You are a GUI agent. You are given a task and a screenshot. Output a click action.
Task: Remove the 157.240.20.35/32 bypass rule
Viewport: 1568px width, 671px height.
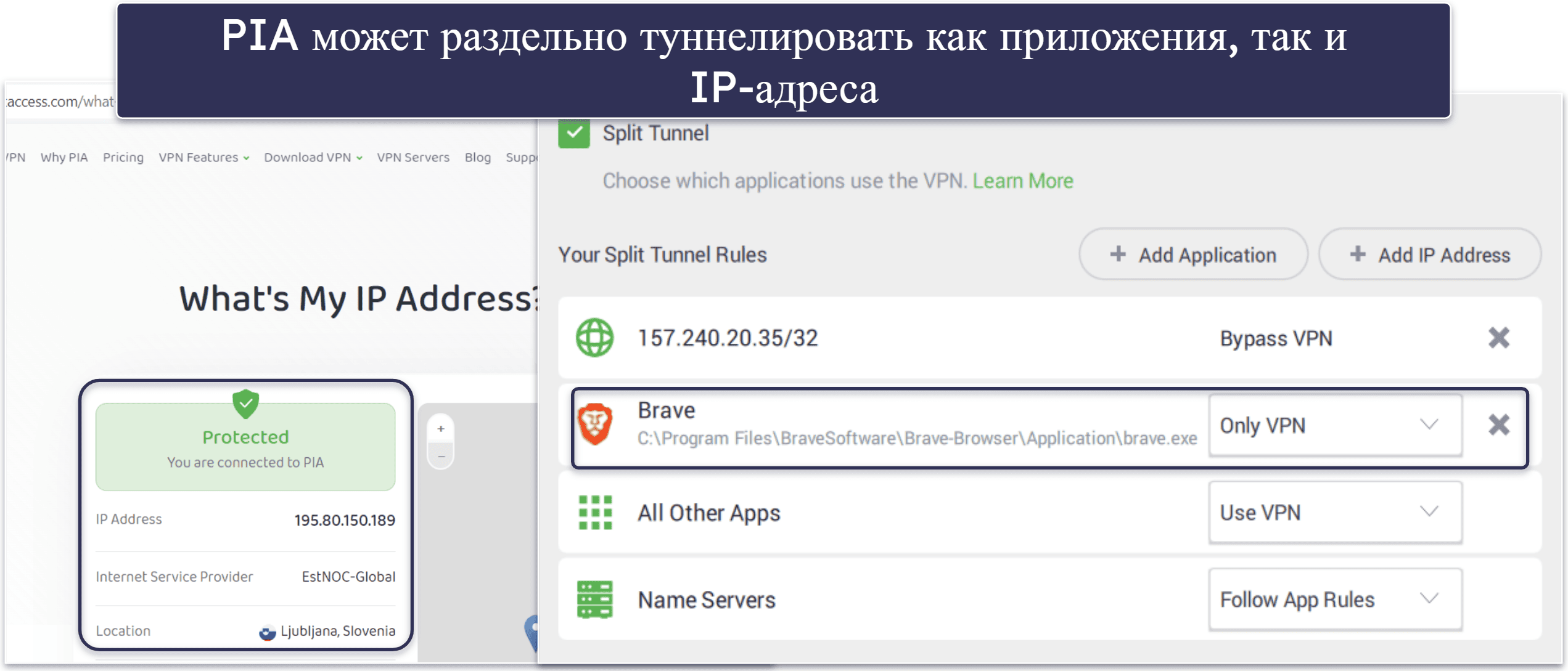pos(1499,338)
